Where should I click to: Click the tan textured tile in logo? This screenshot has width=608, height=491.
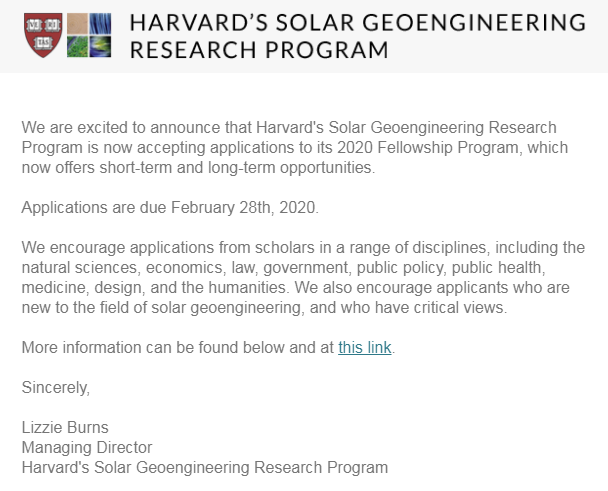77,23
